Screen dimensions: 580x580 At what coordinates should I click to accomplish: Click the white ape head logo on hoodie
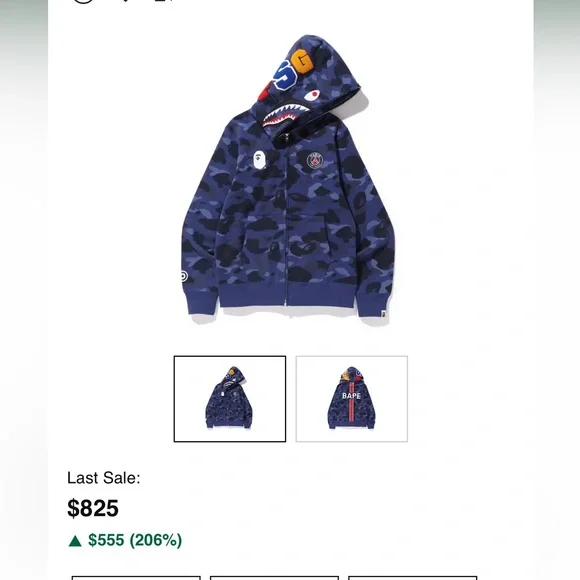point(259,161)
